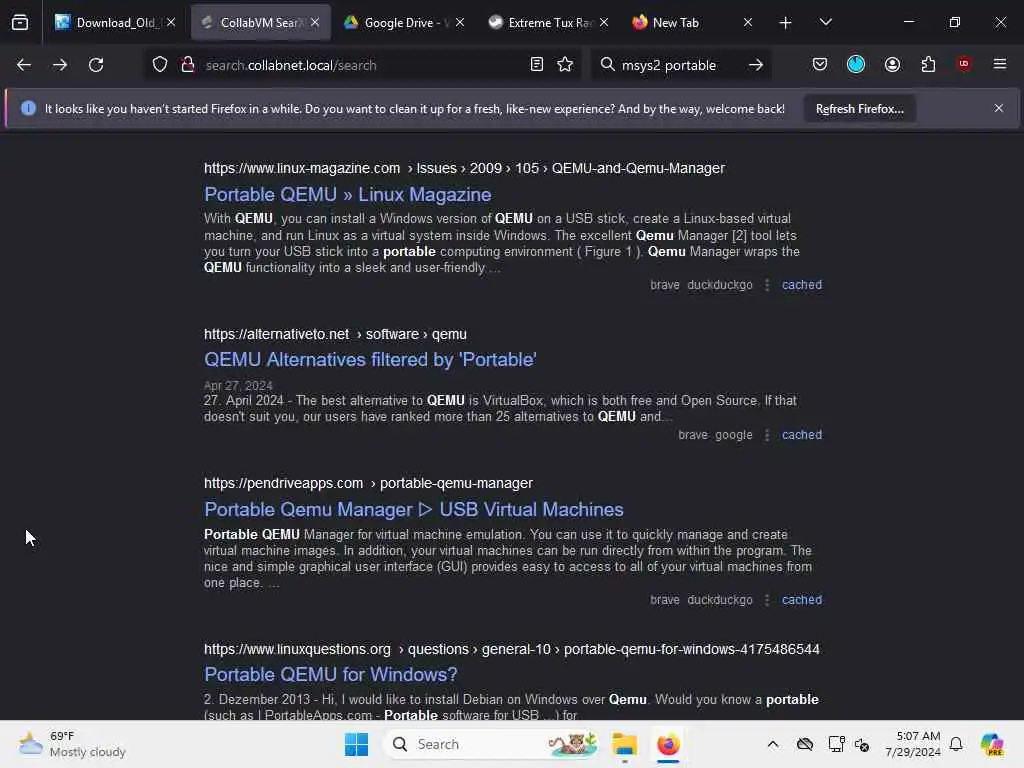This screenshot has width=1024, height=768.
Task: Submit search with arrow in search box
Action: [x=756, y=65]
